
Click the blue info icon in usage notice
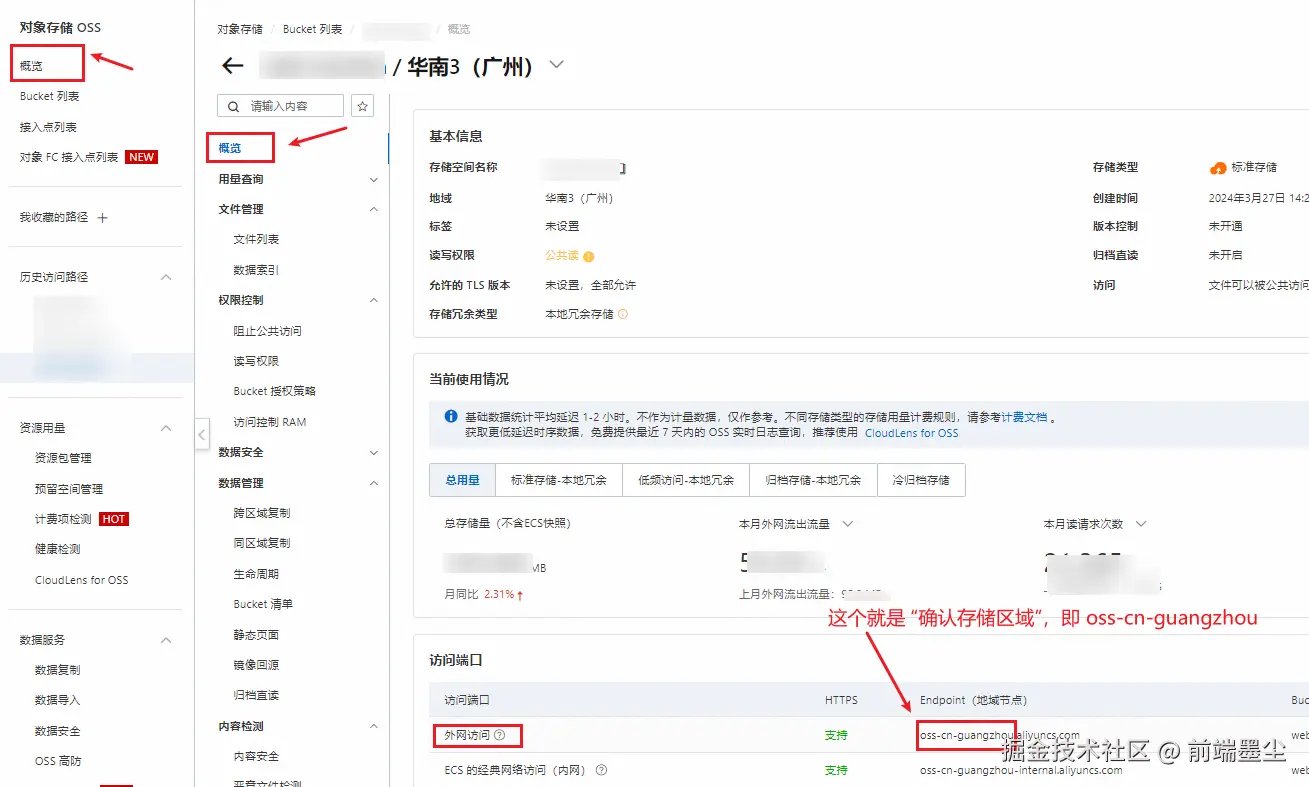(450, 416)
